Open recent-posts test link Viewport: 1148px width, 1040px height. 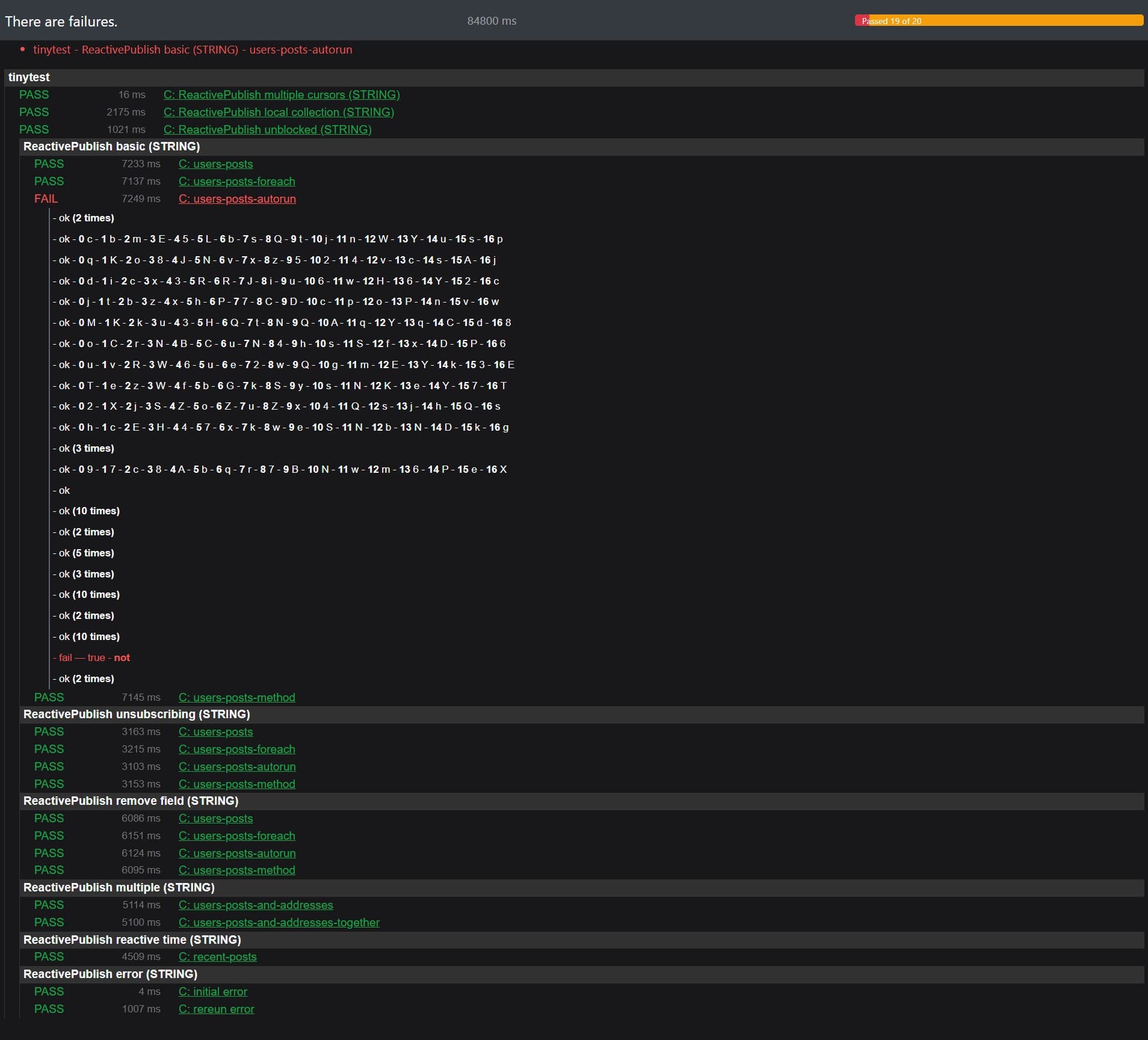[217, 956]
